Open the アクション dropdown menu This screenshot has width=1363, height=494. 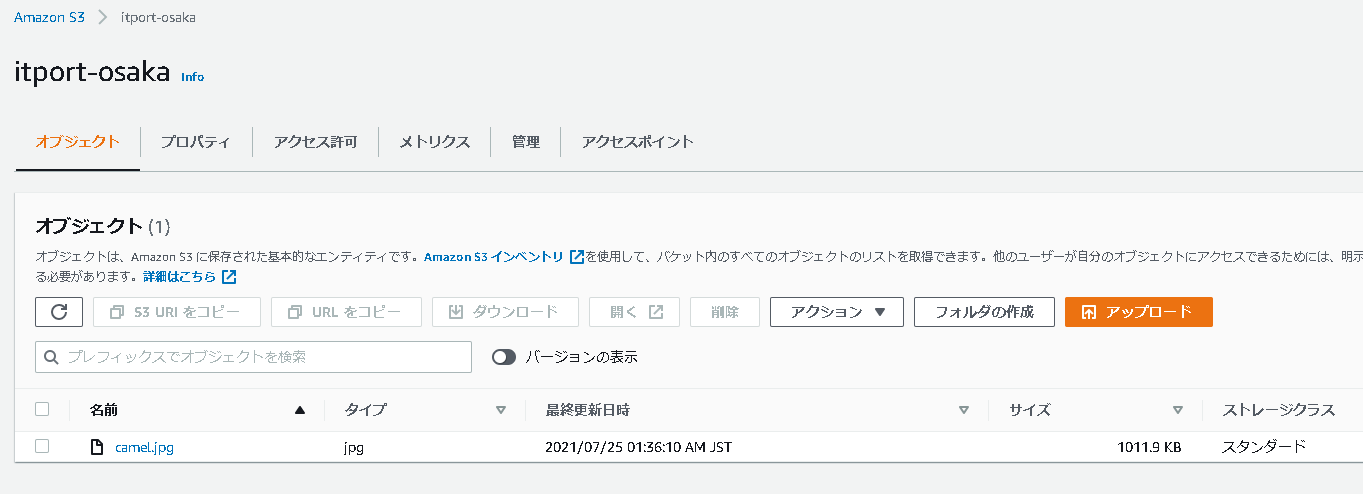coord(837,312)
